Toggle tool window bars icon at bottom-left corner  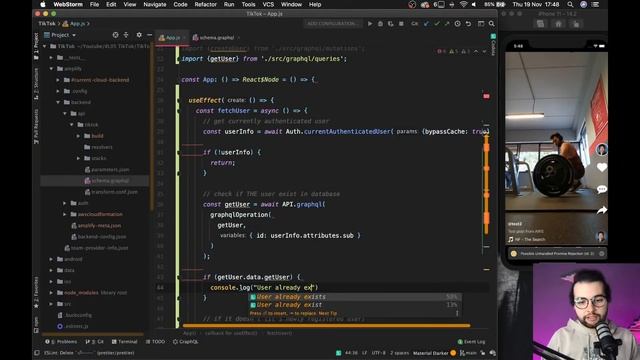coord(37,353)
